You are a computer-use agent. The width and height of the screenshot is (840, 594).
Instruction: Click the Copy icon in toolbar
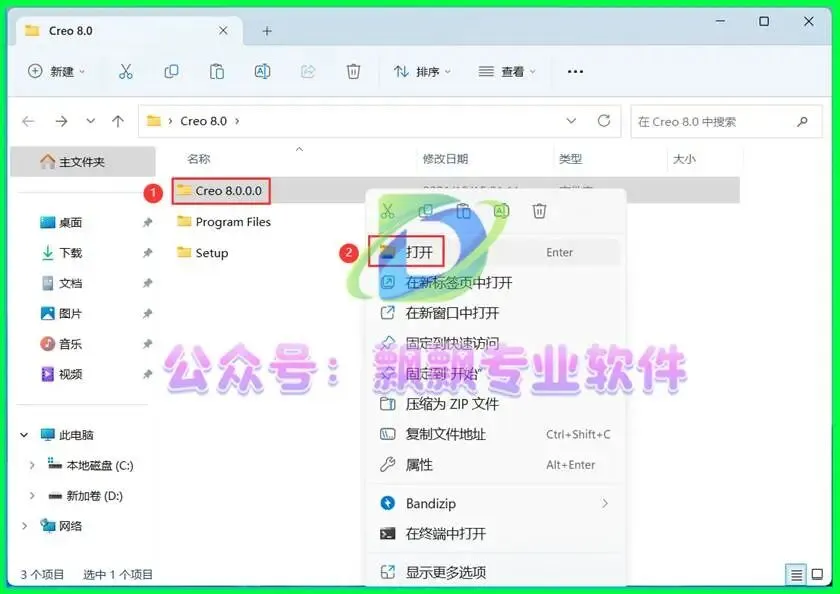click(171, 71)
